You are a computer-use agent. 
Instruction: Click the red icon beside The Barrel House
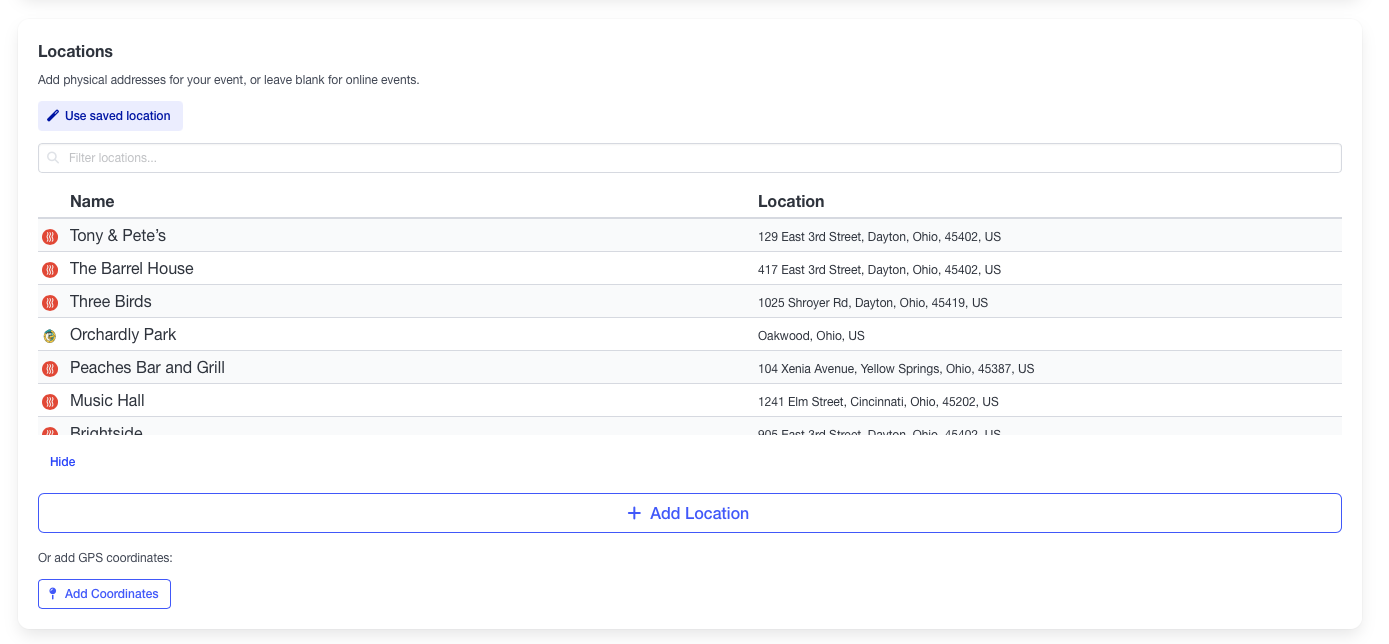point(50,270)
